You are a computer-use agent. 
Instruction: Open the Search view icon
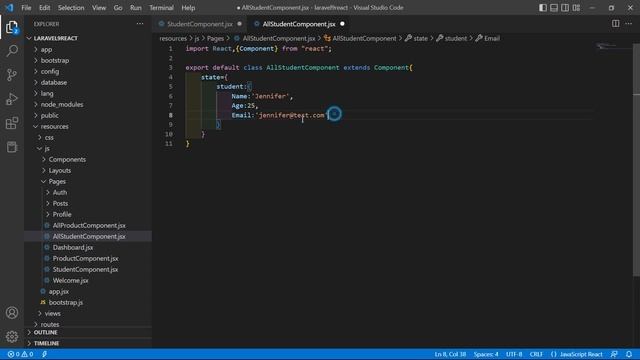click(12, 51)
